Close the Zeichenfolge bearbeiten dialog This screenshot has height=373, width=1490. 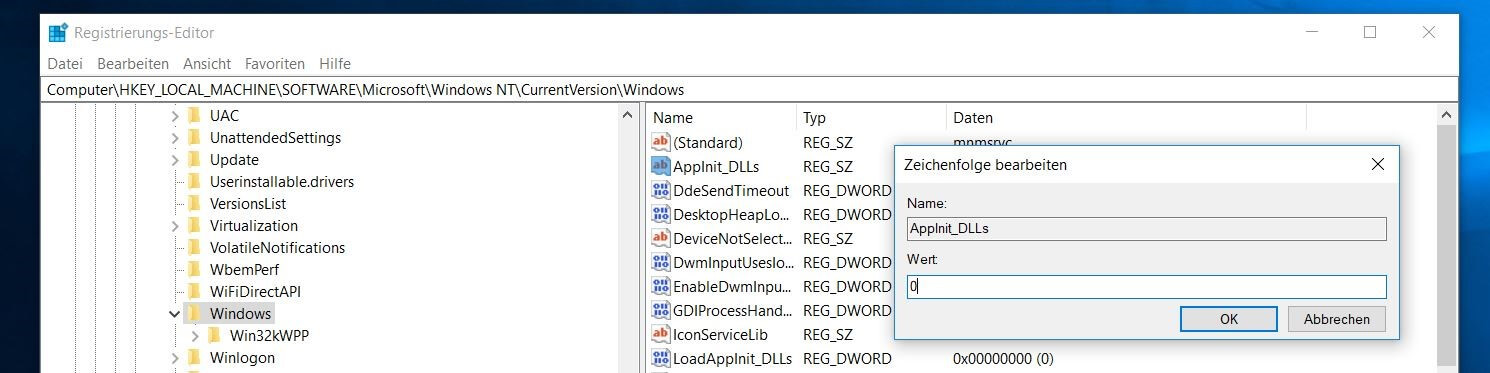1378,164
